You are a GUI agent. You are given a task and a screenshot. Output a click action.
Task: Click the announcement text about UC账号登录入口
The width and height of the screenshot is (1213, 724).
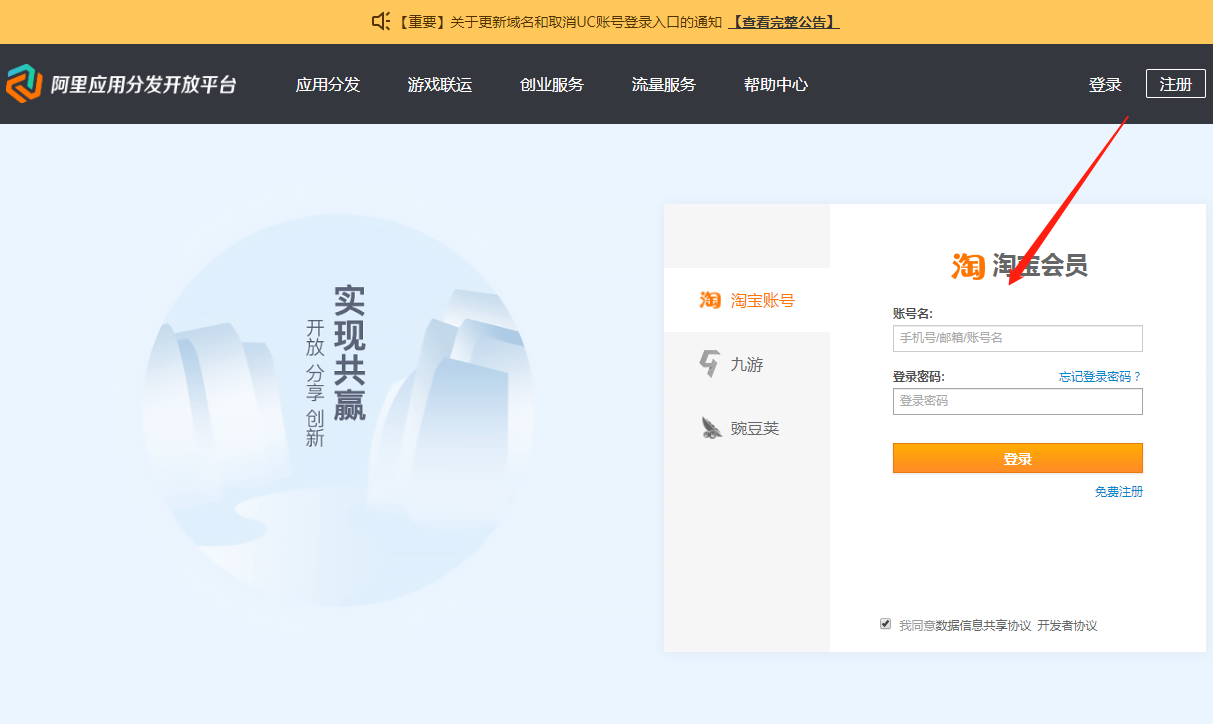559,22
